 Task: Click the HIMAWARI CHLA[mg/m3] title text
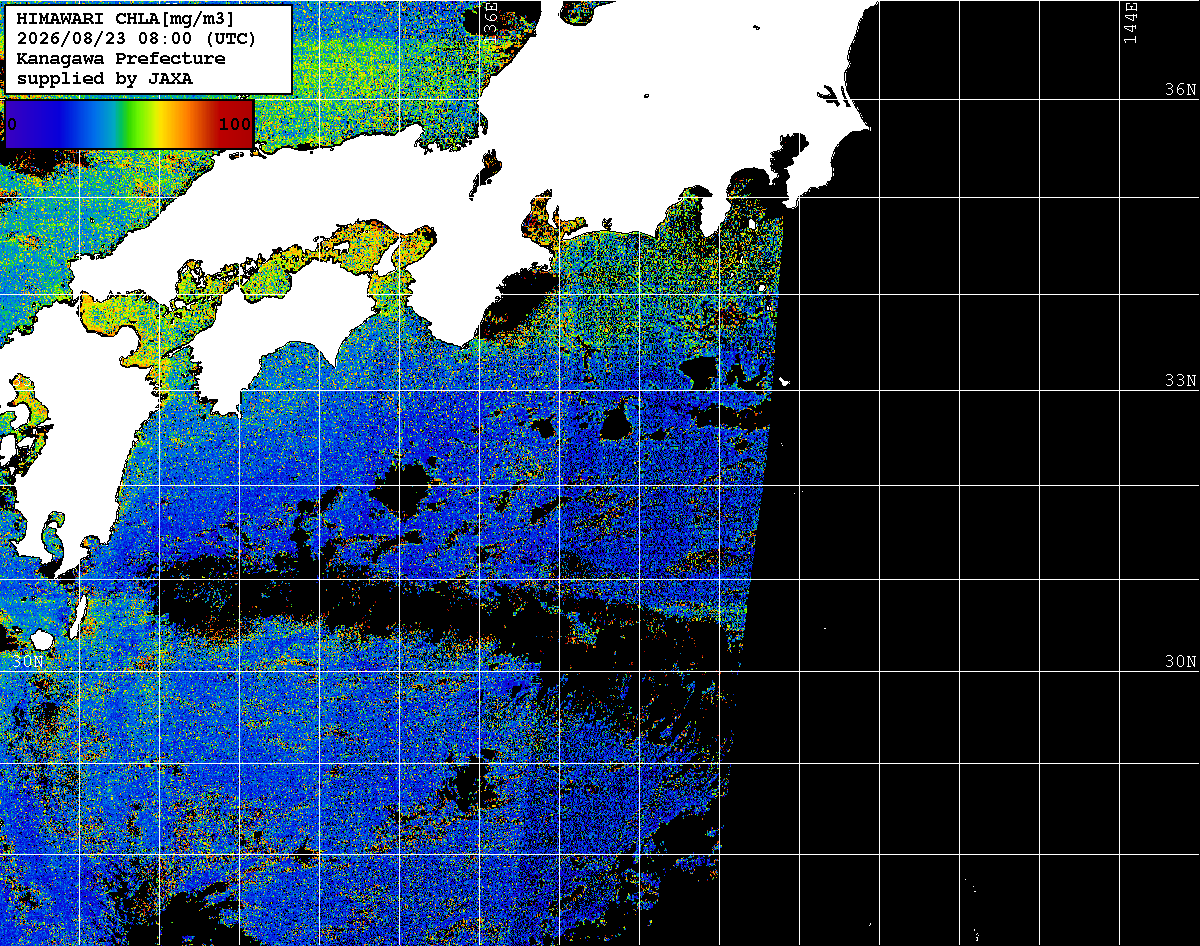coord(126,19)
